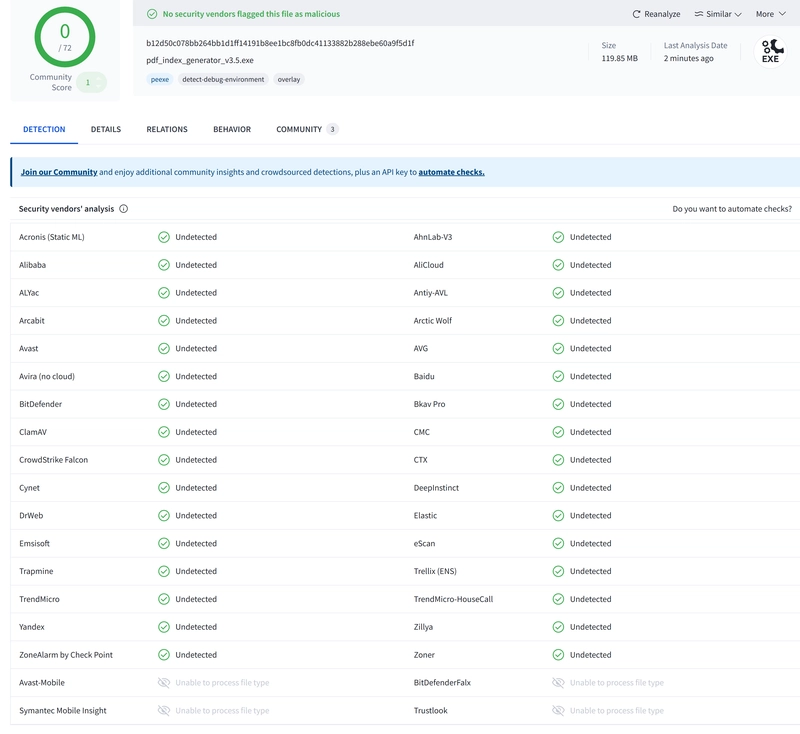The height and width of the screenshot is (734, 800).
Task: Click the AliCloud vendor name
Action: tap(429, 265)
